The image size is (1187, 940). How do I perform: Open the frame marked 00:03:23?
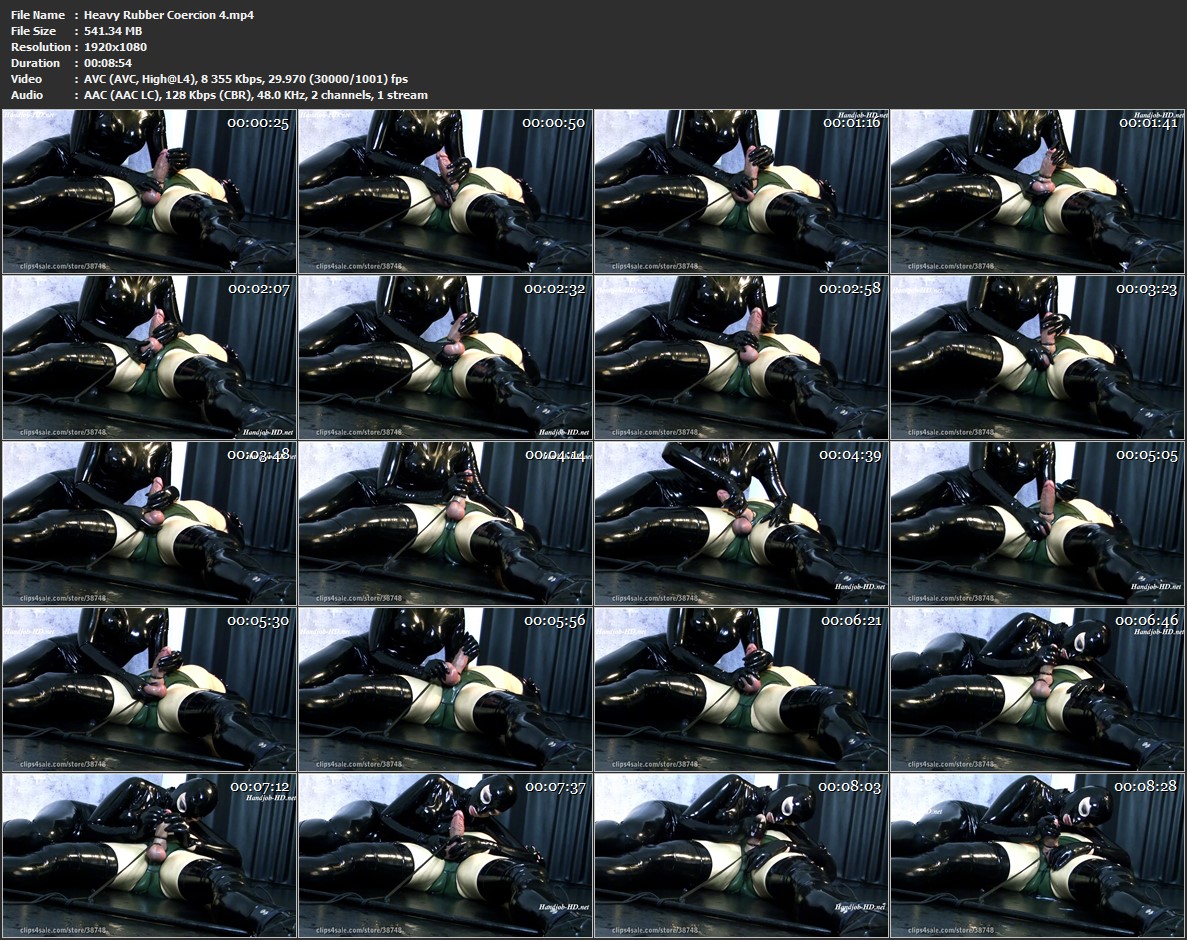point(1037,357)
